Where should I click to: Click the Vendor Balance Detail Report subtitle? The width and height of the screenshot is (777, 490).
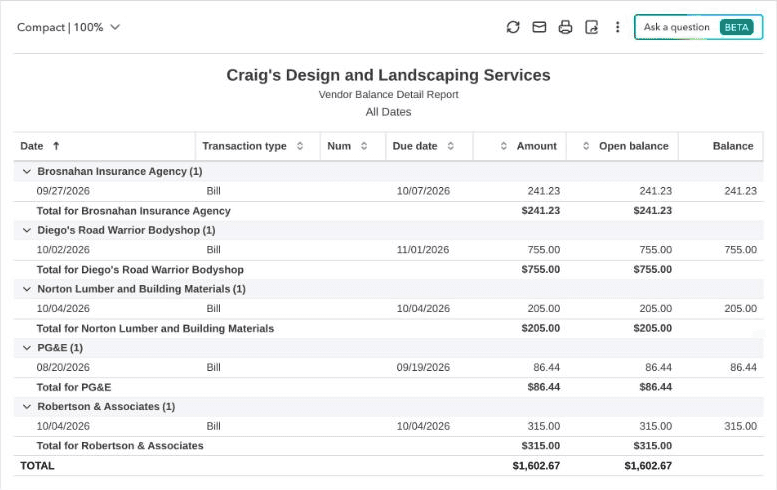[x=388, y=95]
